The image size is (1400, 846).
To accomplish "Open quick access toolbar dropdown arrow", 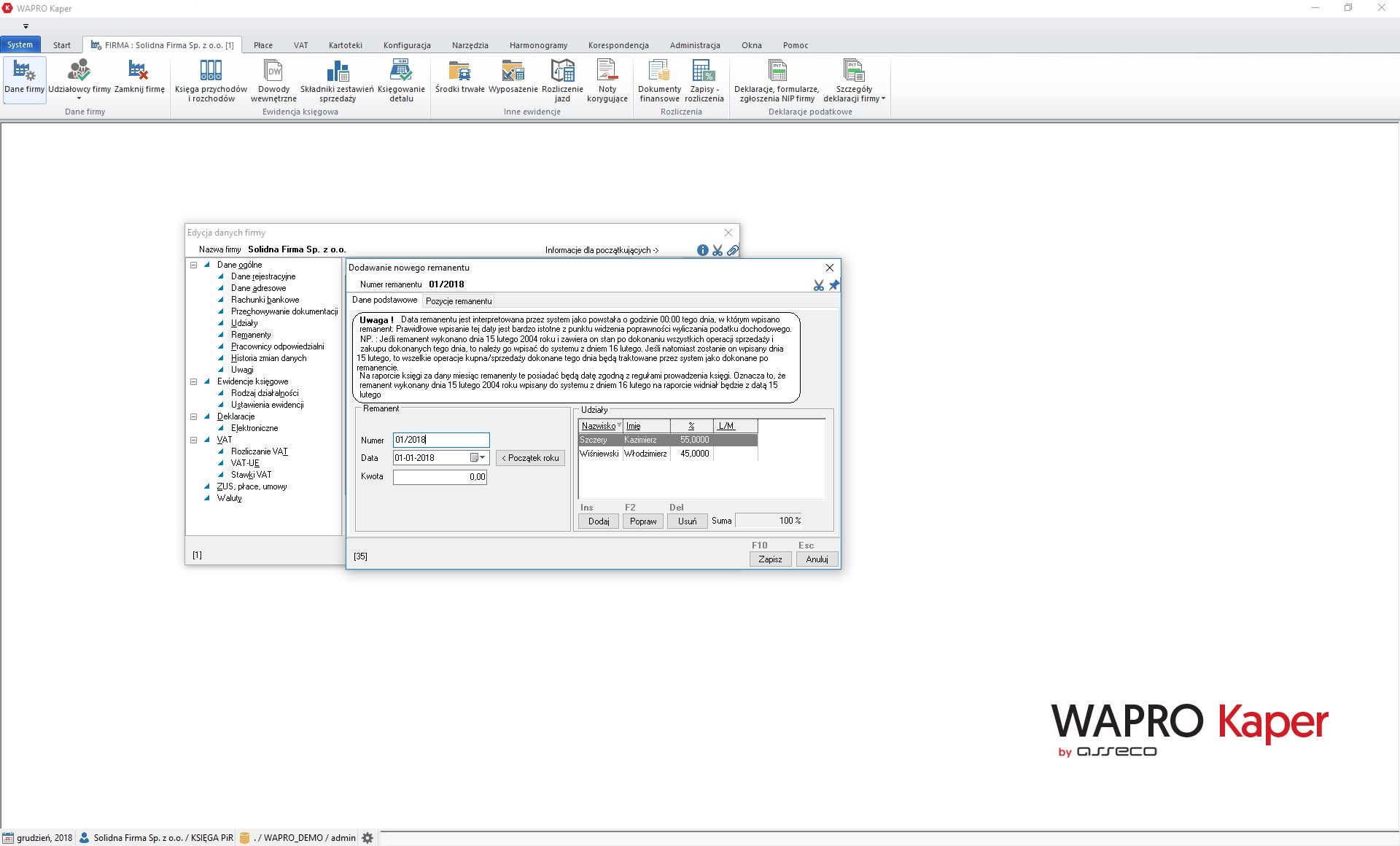I will click(26, 26).
